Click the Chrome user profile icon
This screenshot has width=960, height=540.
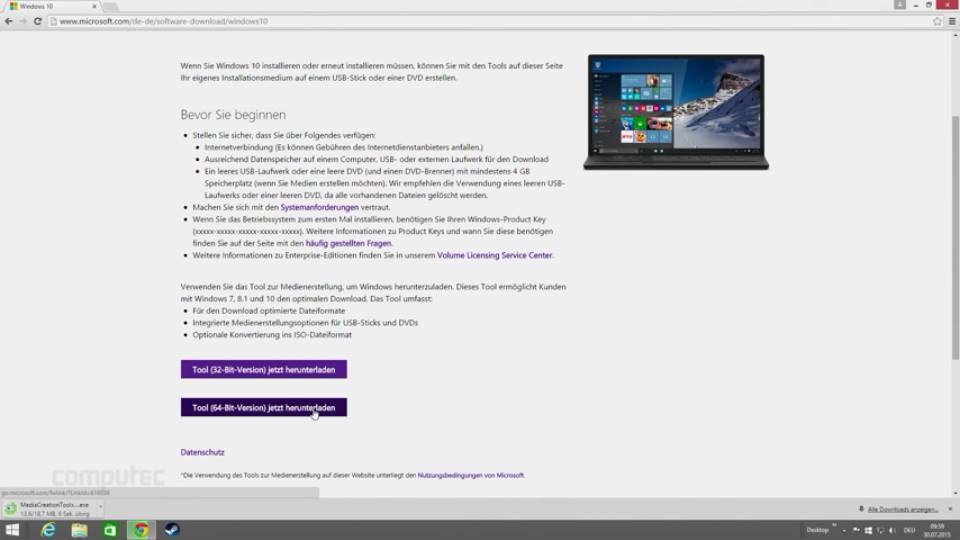(900, 5)
